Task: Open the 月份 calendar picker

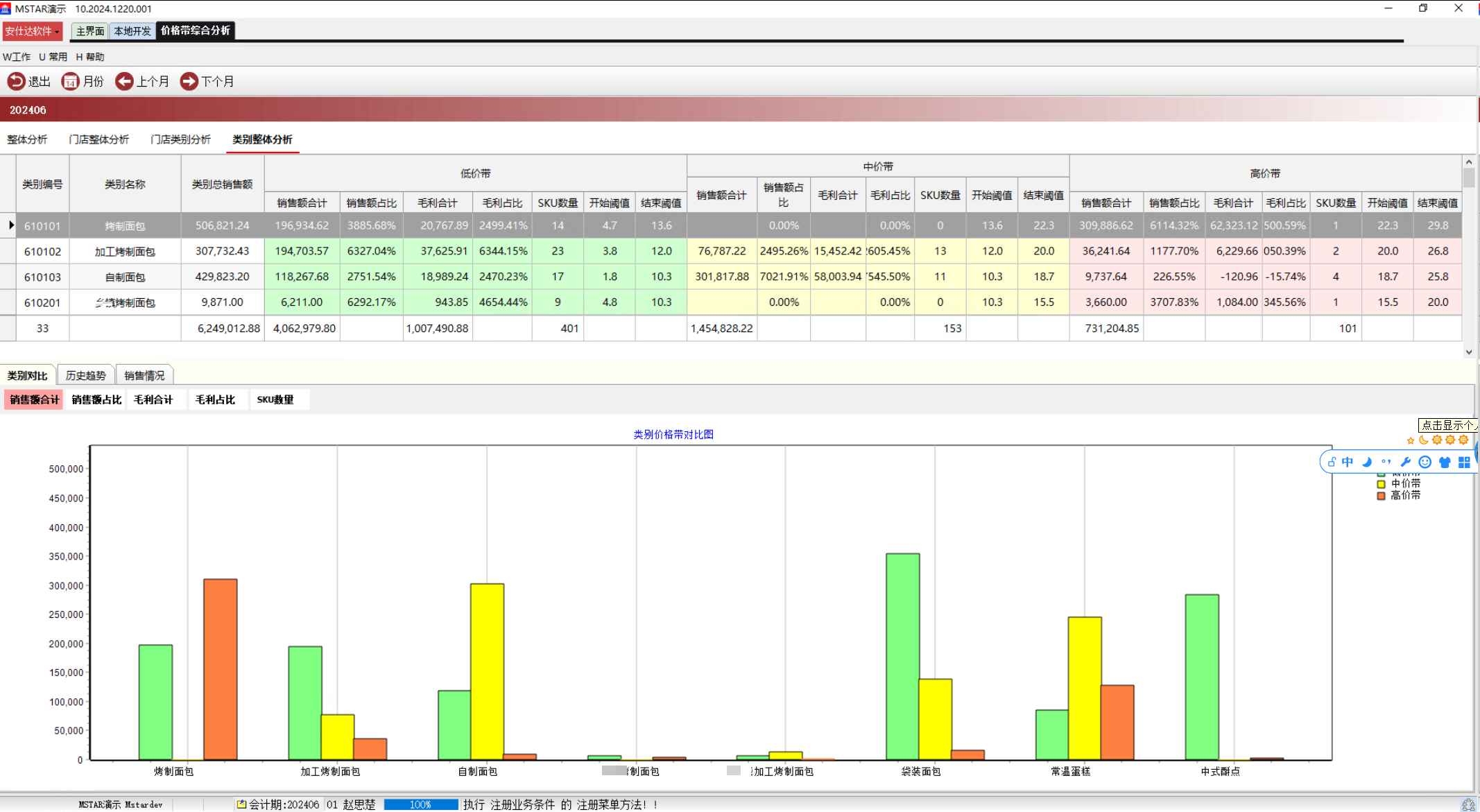Action: [70, 82]
